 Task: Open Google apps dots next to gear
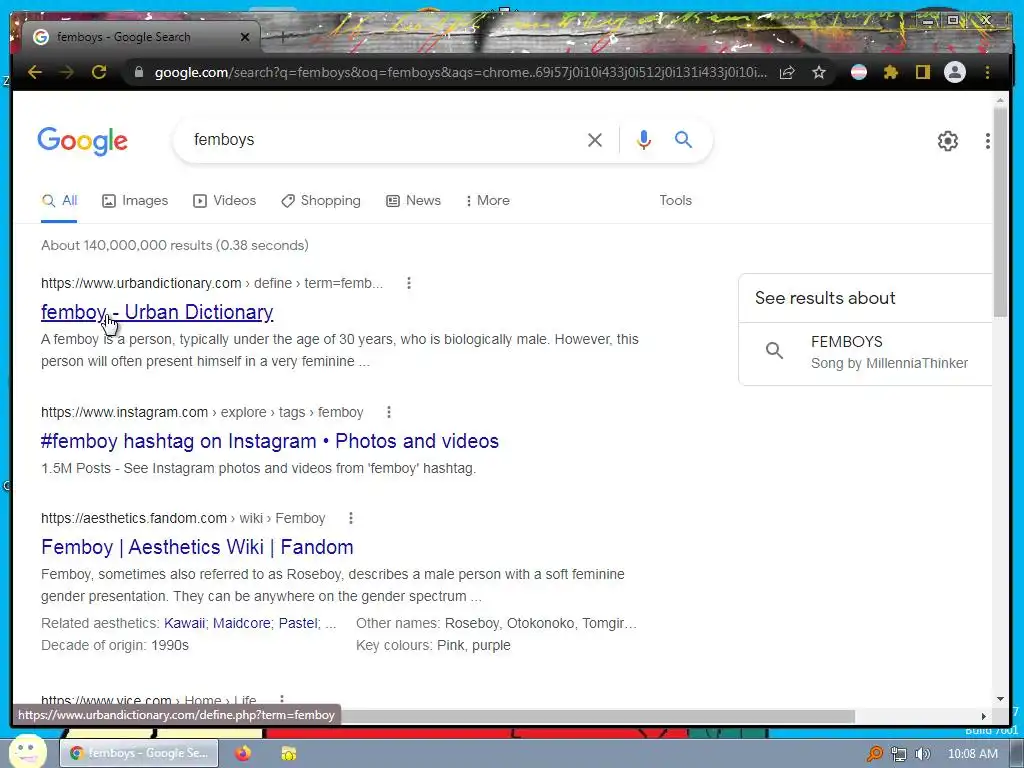(x=987, y=140)
